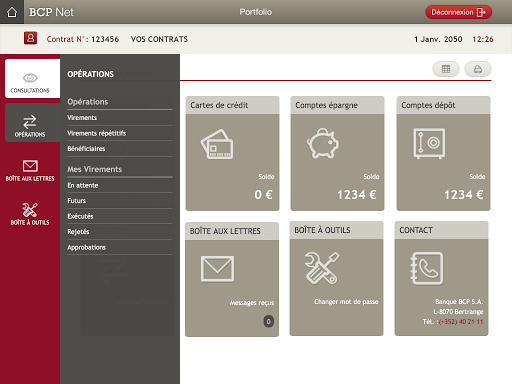This screenshot has width=512, height=384.
Task: Open the Cartes de crédit tile
Action: pos(232,153)
